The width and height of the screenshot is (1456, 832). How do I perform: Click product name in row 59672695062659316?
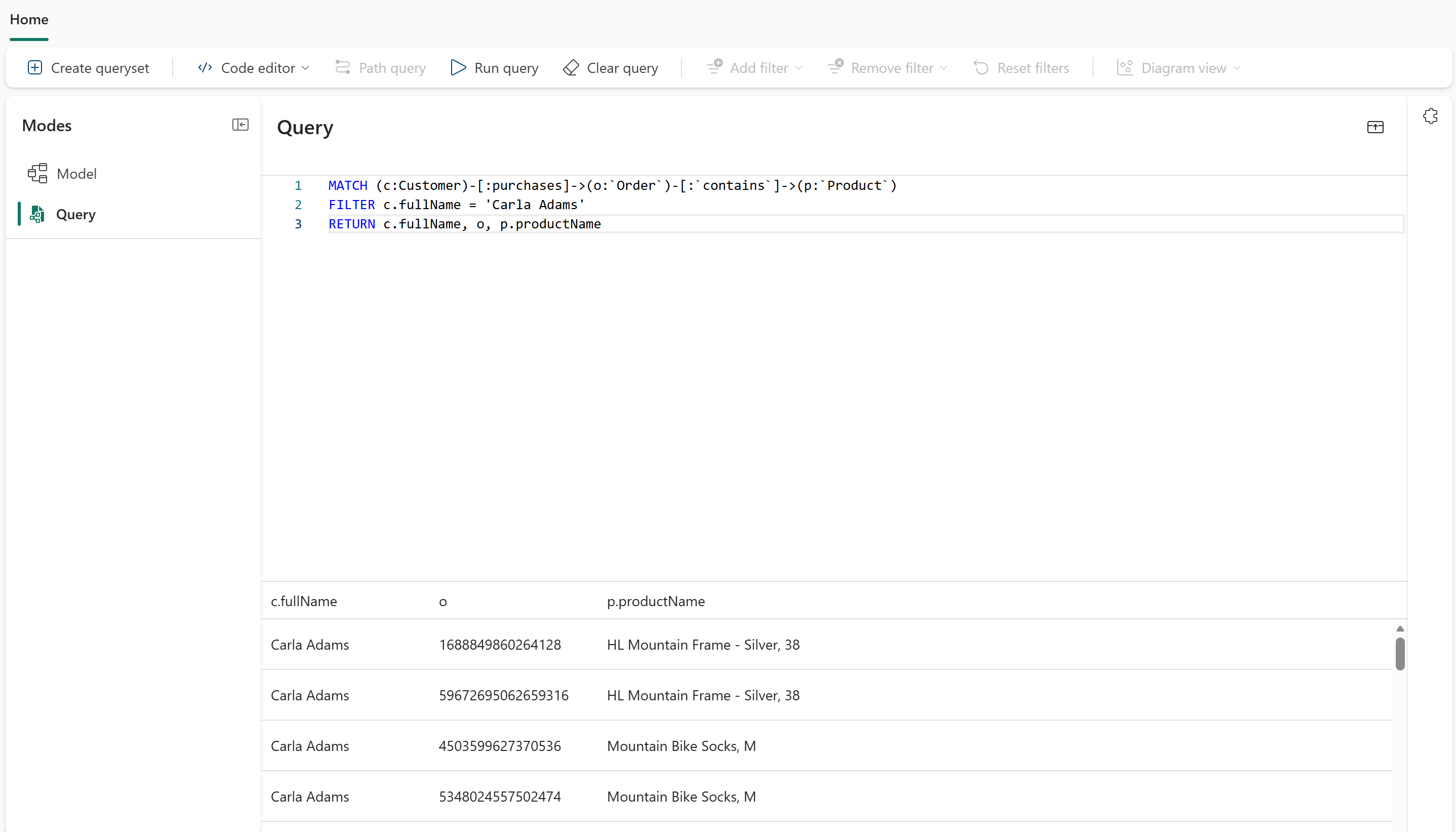tap(703, 695)
